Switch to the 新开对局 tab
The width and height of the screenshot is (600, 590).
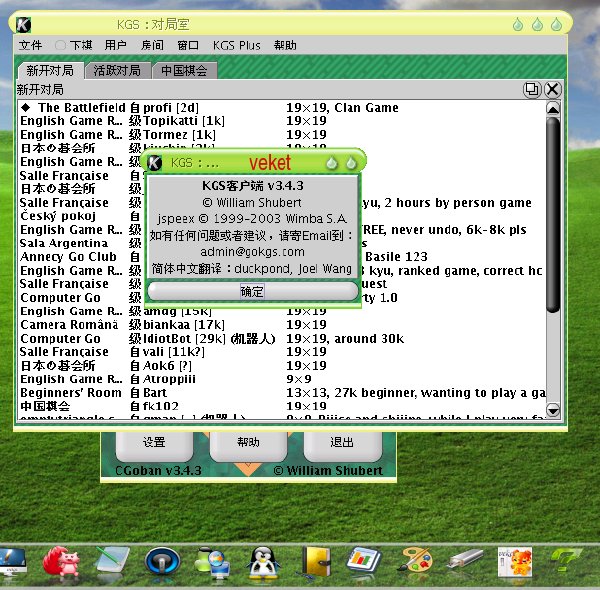click(x=50, y=70)
